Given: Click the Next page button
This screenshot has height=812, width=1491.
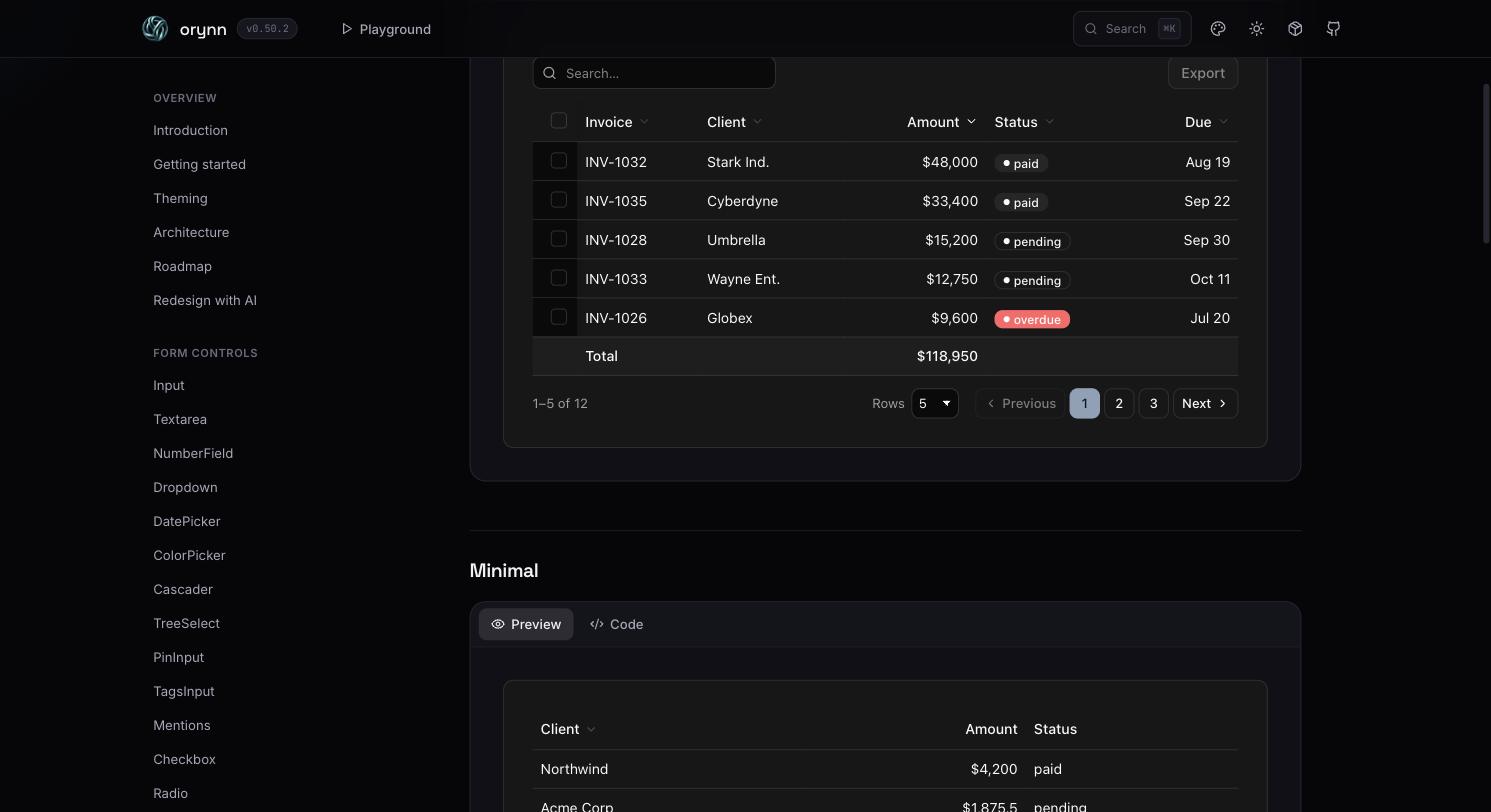Looking at the screenshot, I should tap(1205, 403).
